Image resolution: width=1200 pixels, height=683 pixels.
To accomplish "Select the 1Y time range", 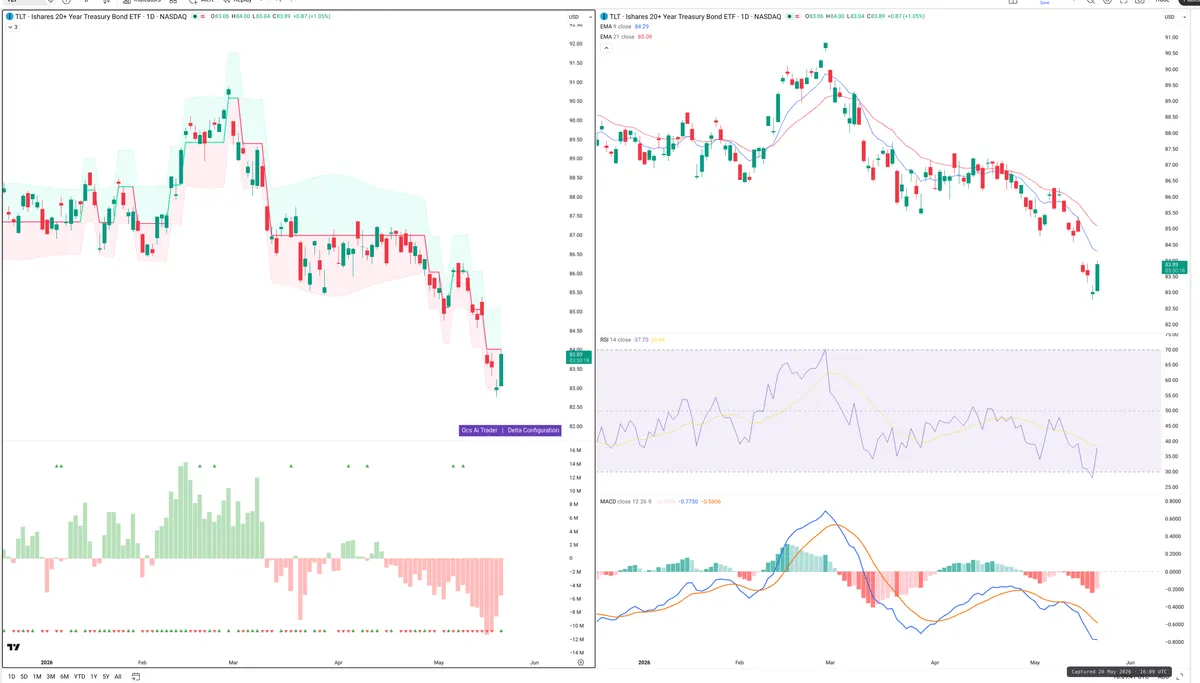I will (x=94, y=677).
